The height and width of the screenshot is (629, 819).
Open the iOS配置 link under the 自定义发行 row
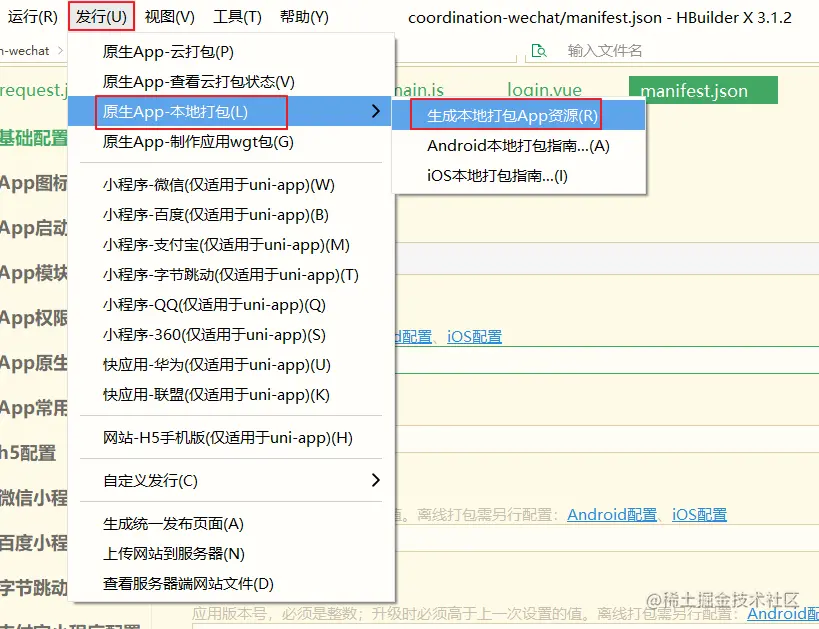699,515
